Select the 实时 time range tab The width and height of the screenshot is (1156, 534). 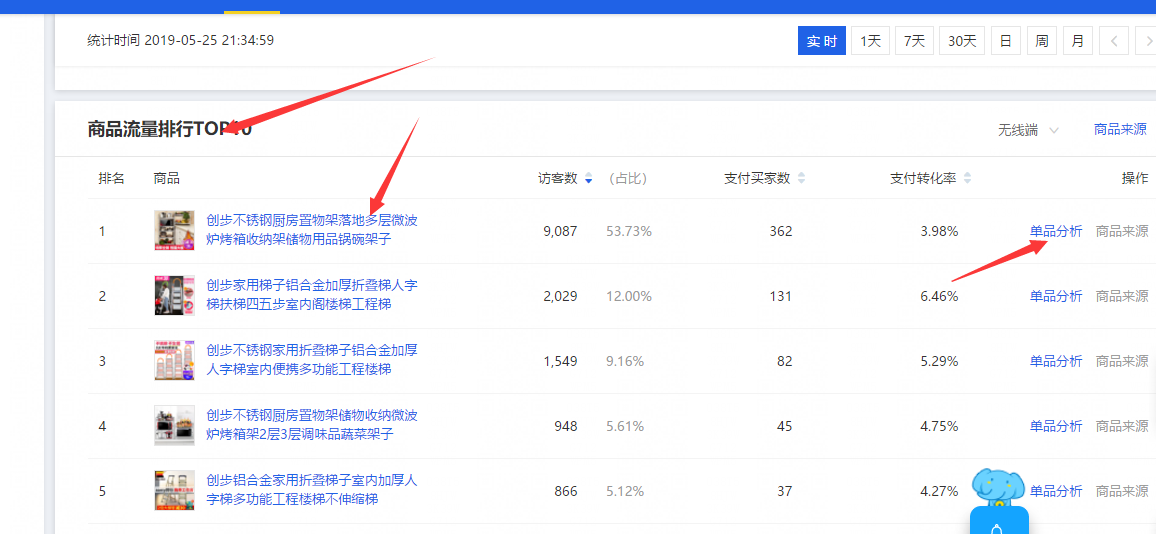[821, 41]
